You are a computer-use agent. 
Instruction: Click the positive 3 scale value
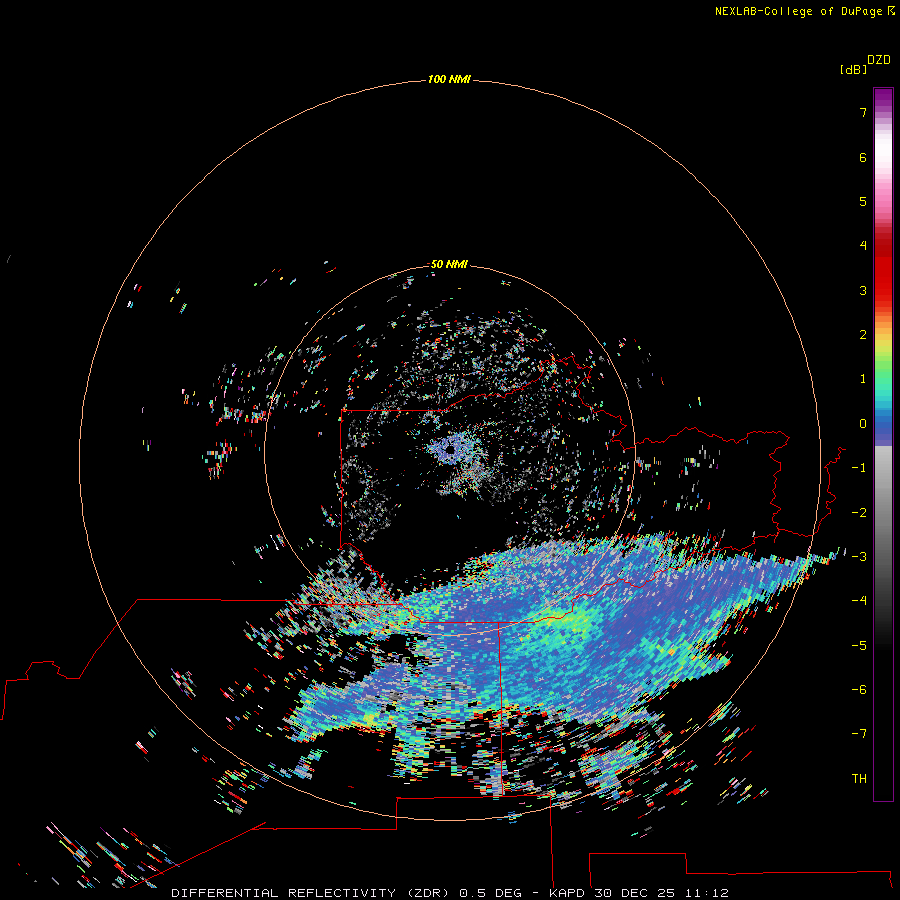pyautogui.click(x=863, y=290)
